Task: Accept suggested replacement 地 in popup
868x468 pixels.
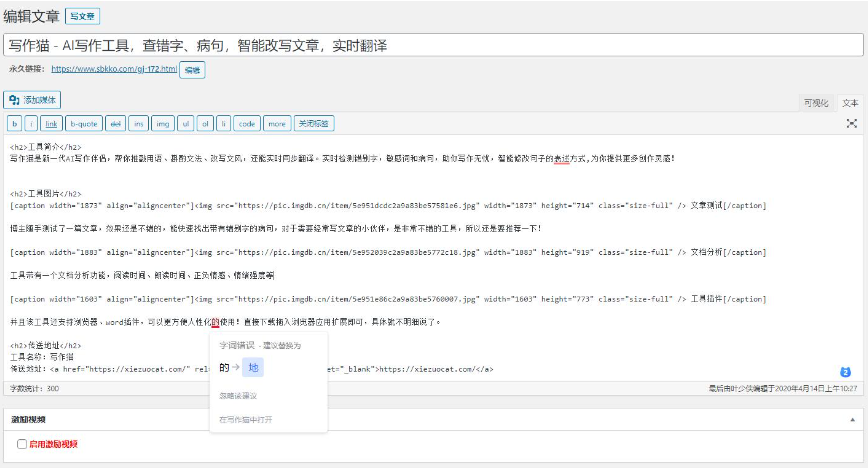Action: [x=253, y=367]
